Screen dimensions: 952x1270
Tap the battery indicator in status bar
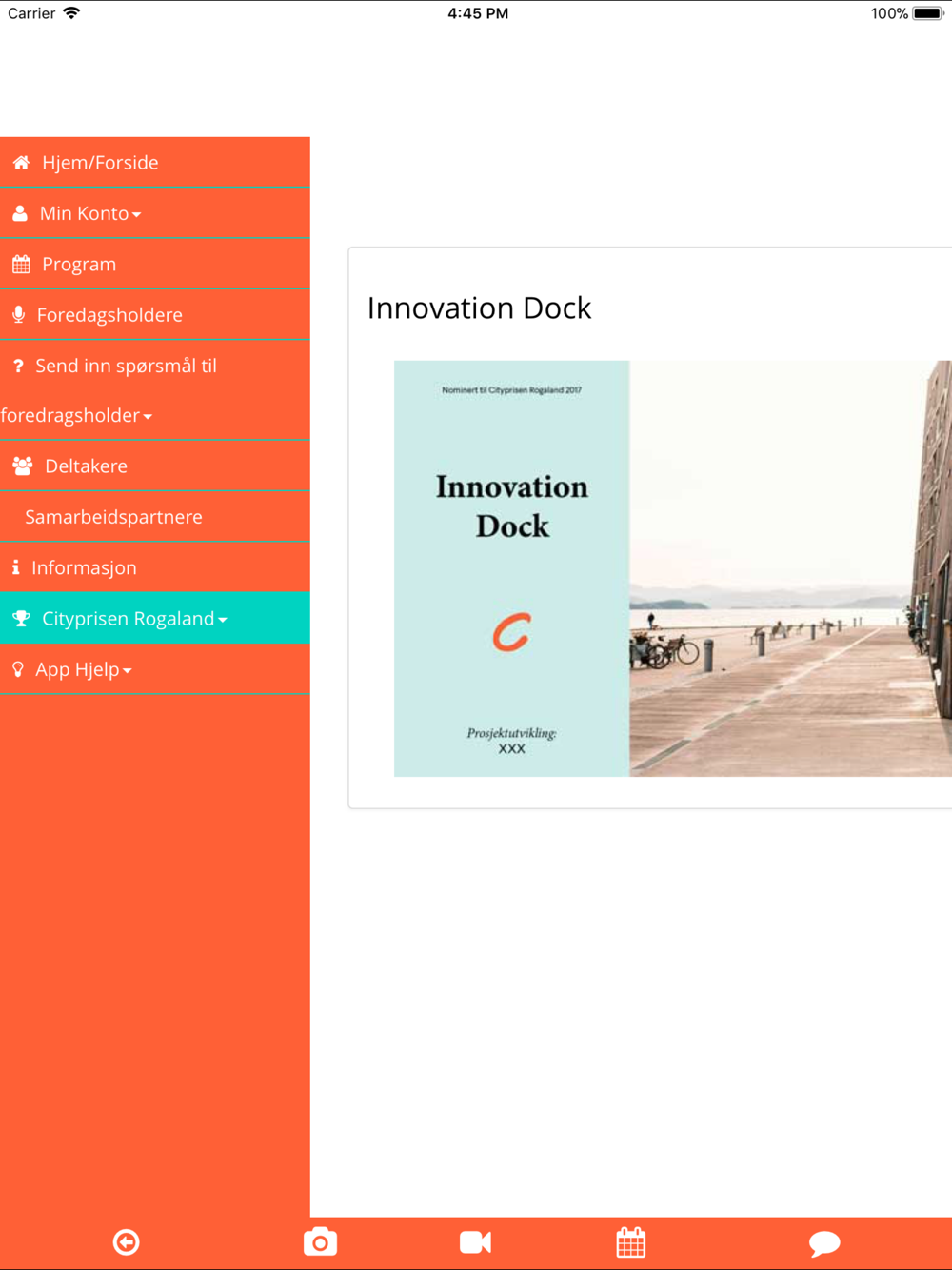click(928, 13)
